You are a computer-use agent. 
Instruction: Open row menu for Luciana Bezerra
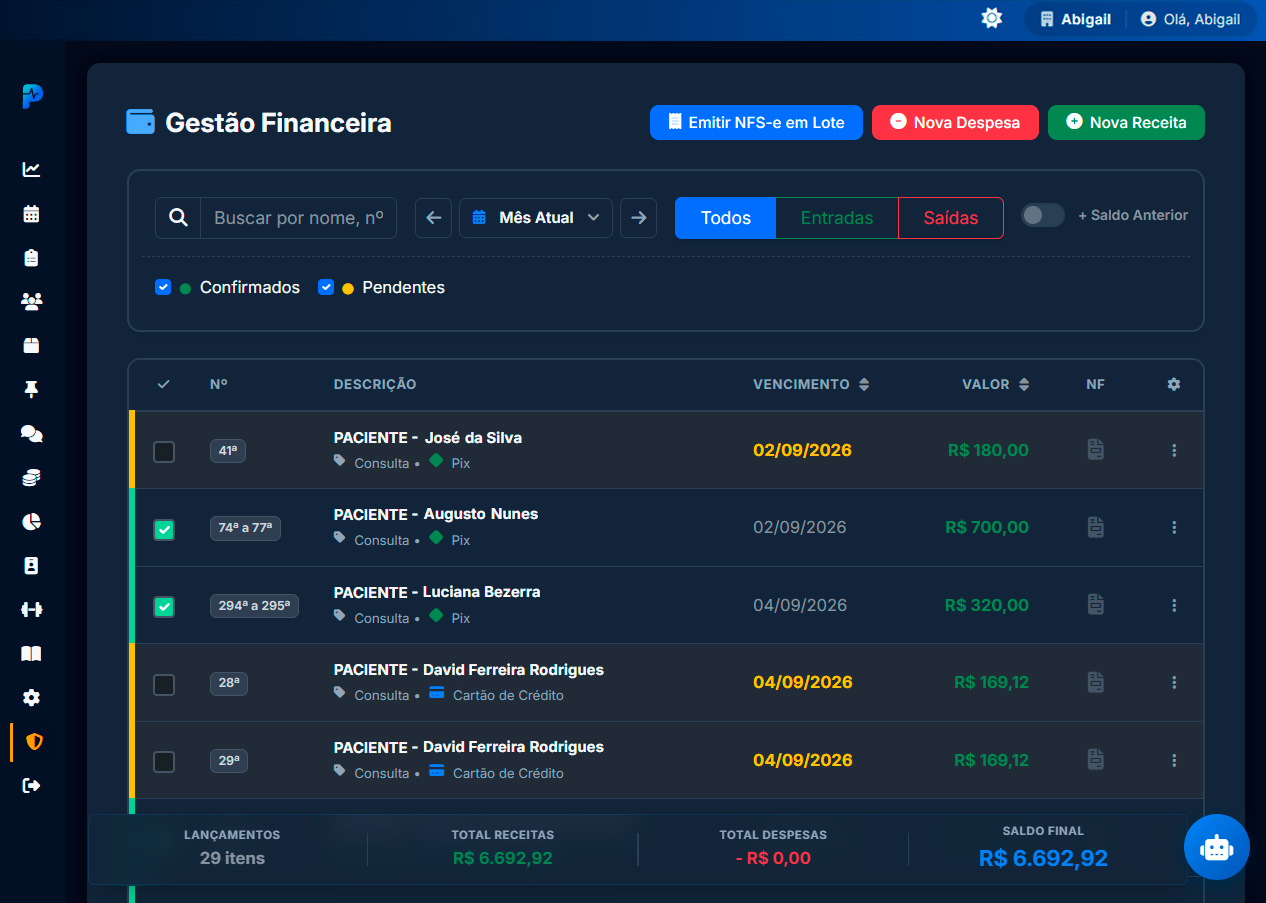click(1174, 605)
